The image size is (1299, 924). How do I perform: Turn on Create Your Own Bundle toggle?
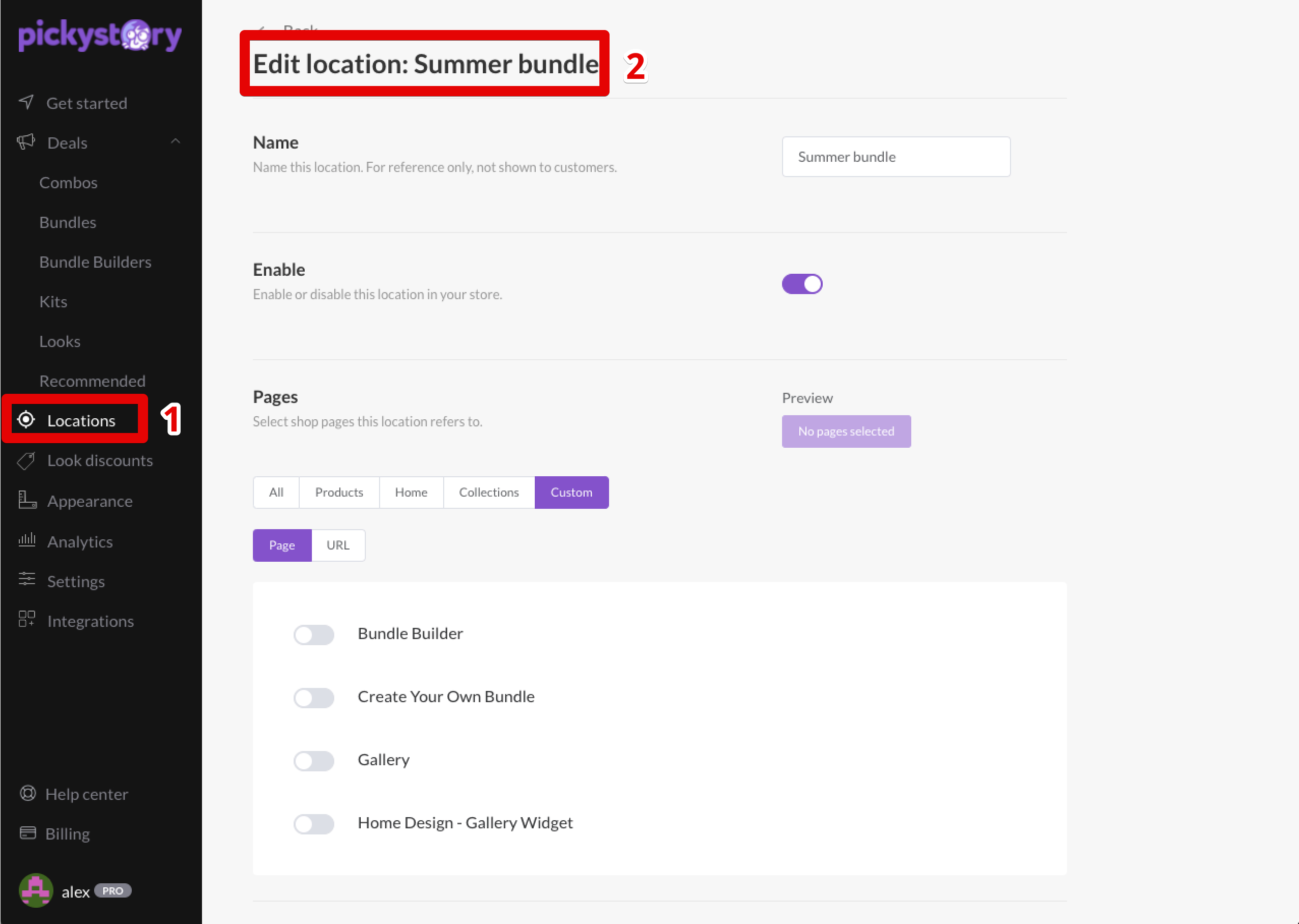[313, 698]
